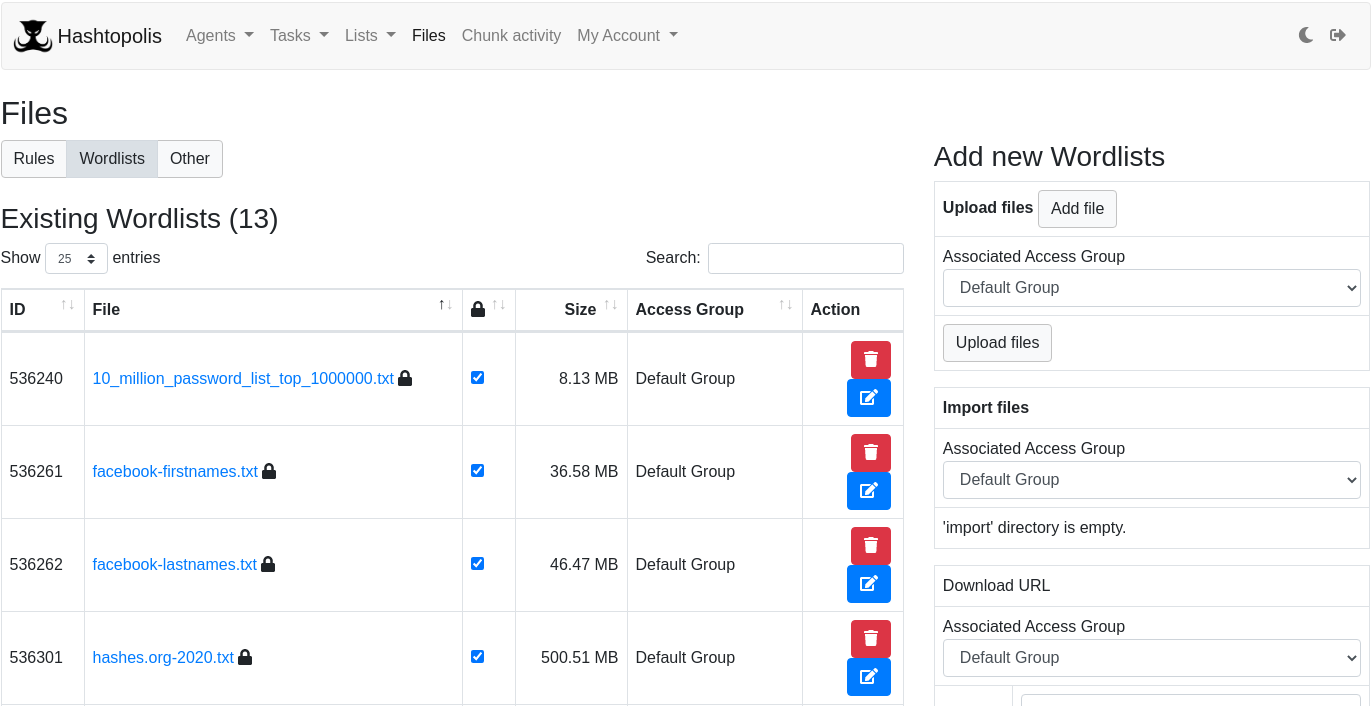1372x706 pixels.
Task: Uncheck secret checkbox for facebook-firstnames.txt
Action: (477, 471)
